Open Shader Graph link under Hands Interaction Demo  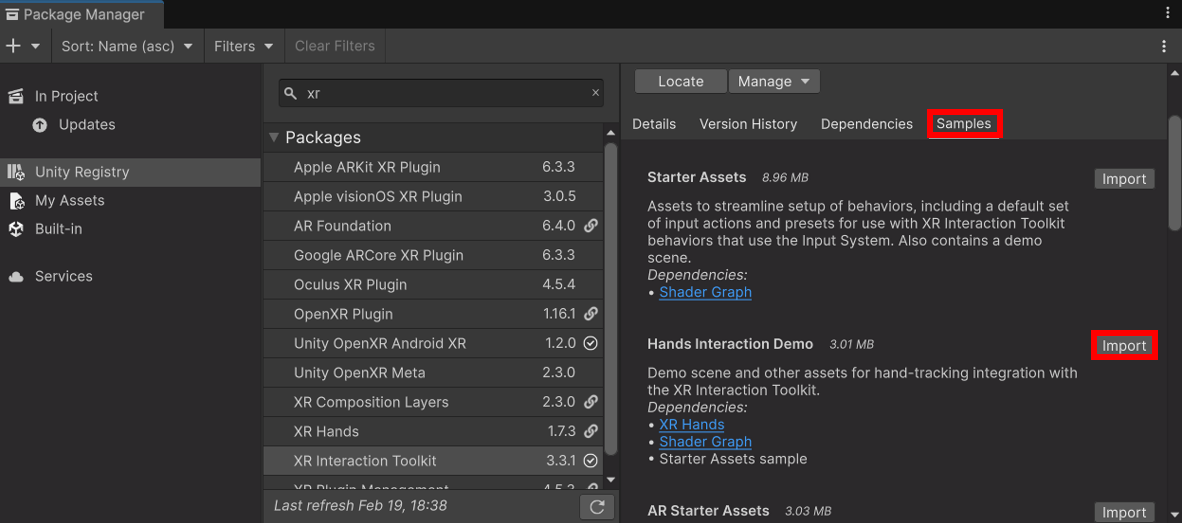pos(705,442)
